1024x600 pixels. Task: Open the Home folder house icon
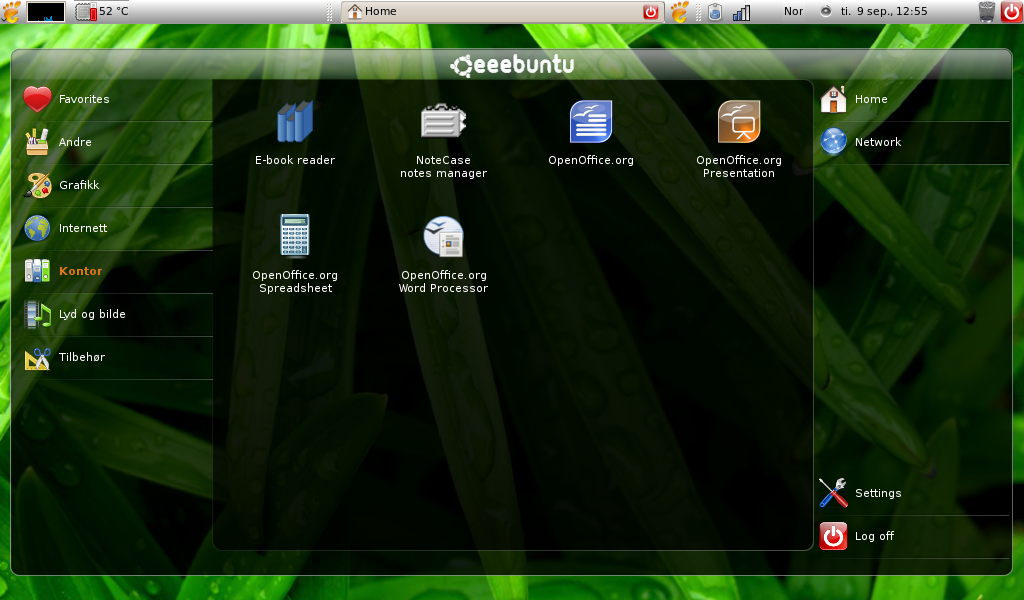coord(833,99)
